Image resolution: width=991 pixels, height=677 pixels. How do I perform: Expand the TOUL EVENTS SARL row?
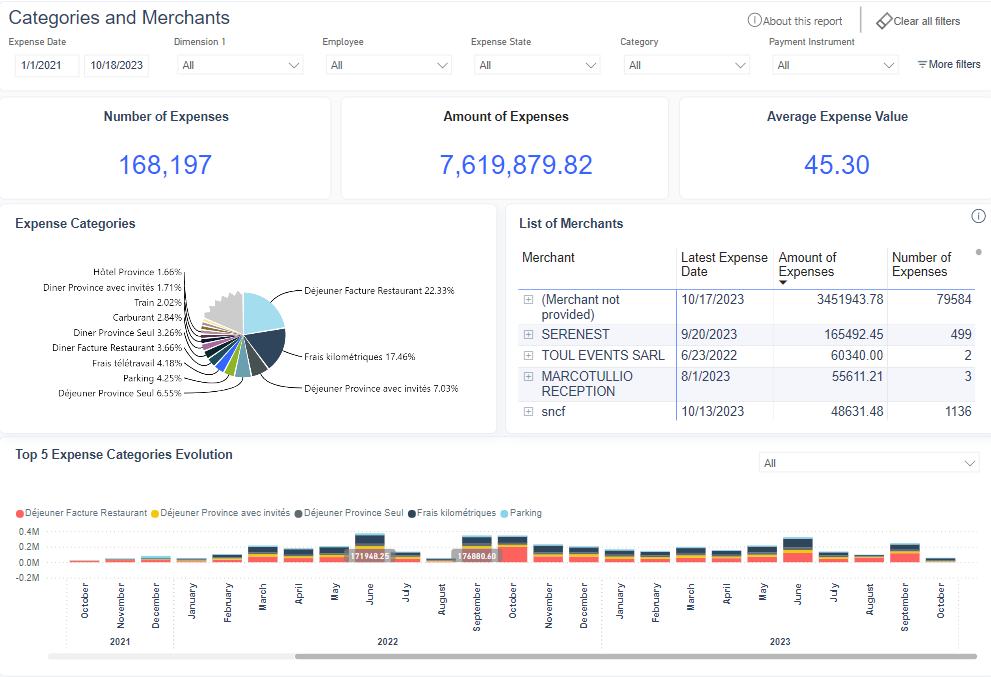tap(528, 355)
